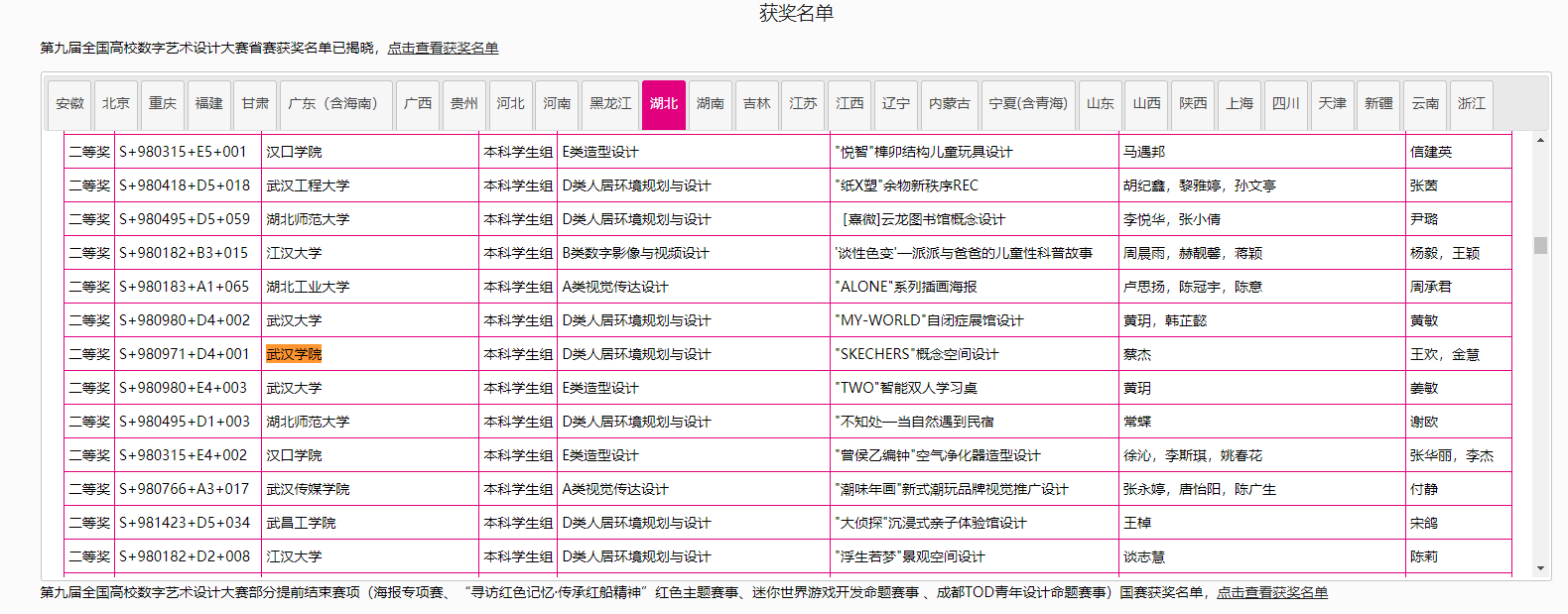Switch to the 北京 tab
The width and height of the screenshot is (1568, 614).
[x=116, y=104]
